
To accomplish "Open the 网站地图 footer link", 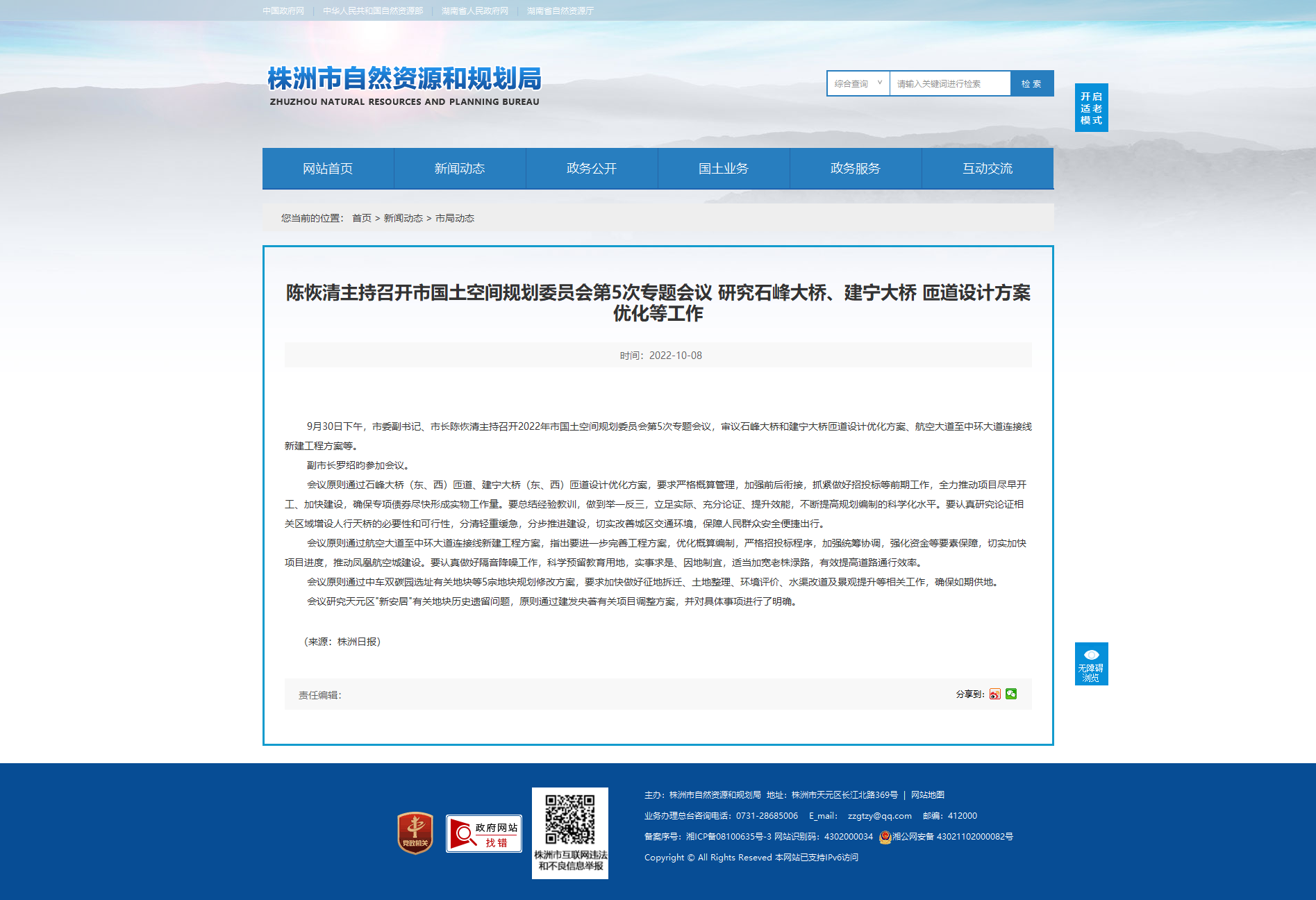I will (x=928, y=795).
